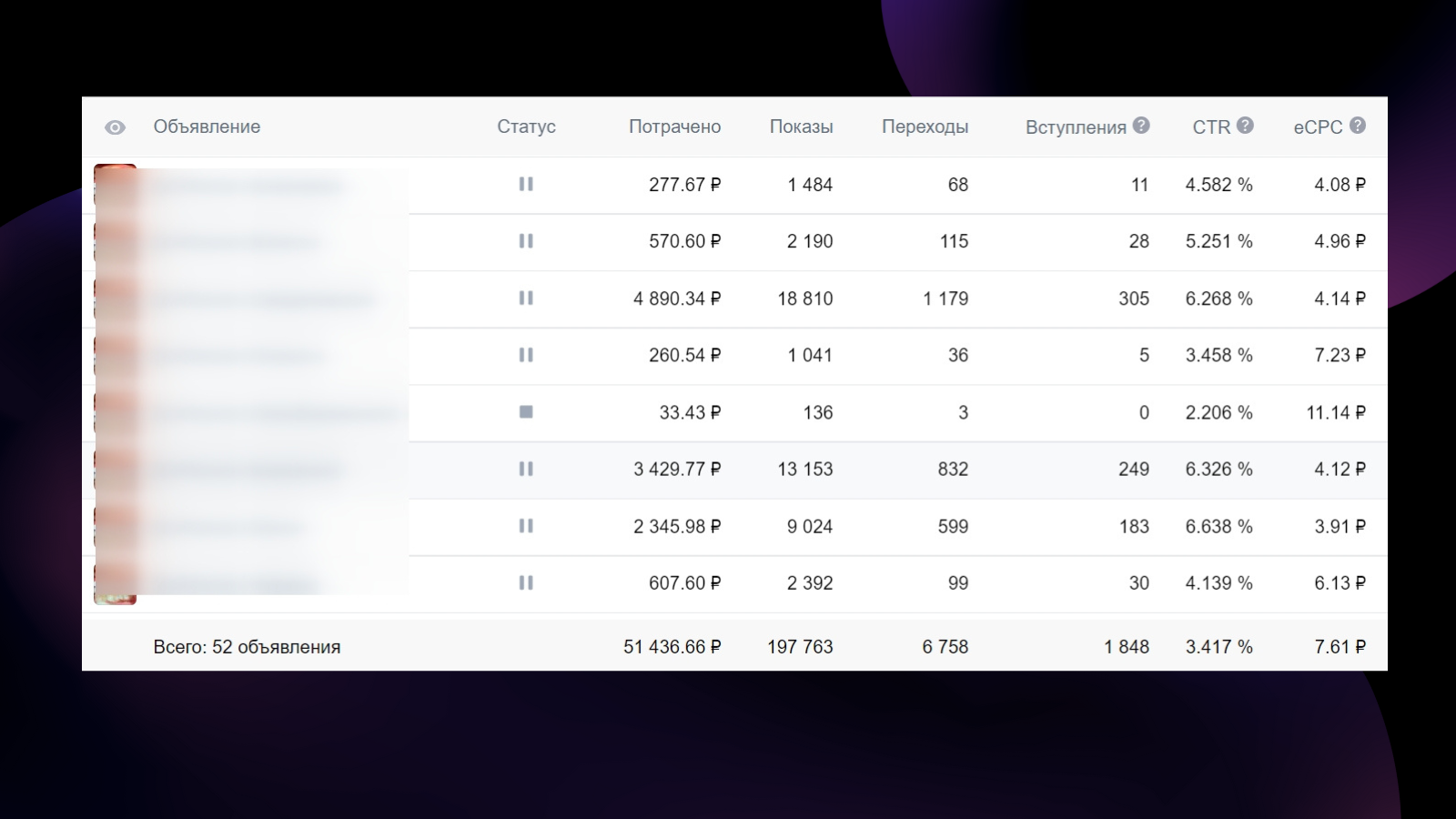Click total clicks 6 758

pyautogui.click(x=945, y=647)
